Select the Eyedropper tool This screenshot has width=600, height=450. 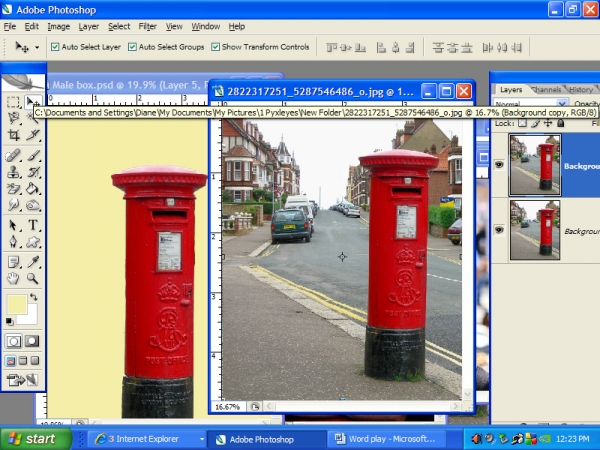pos(33,262)
